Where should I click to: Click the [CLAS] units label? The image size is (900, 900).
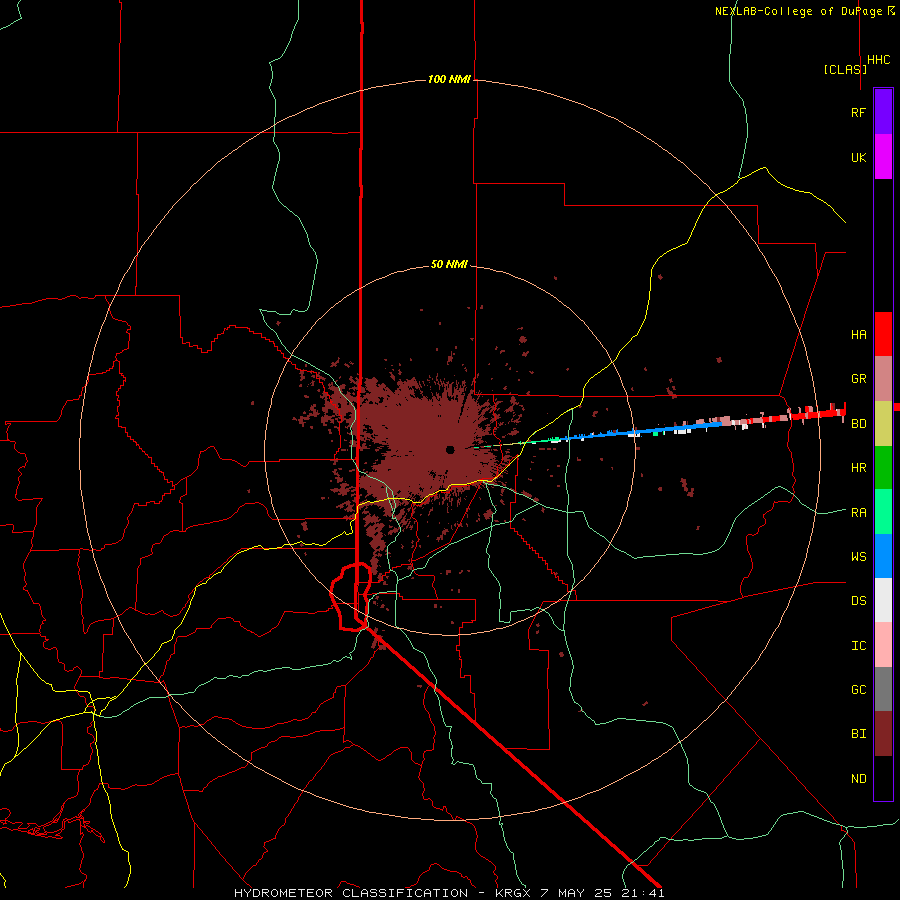tap(845, 69)
